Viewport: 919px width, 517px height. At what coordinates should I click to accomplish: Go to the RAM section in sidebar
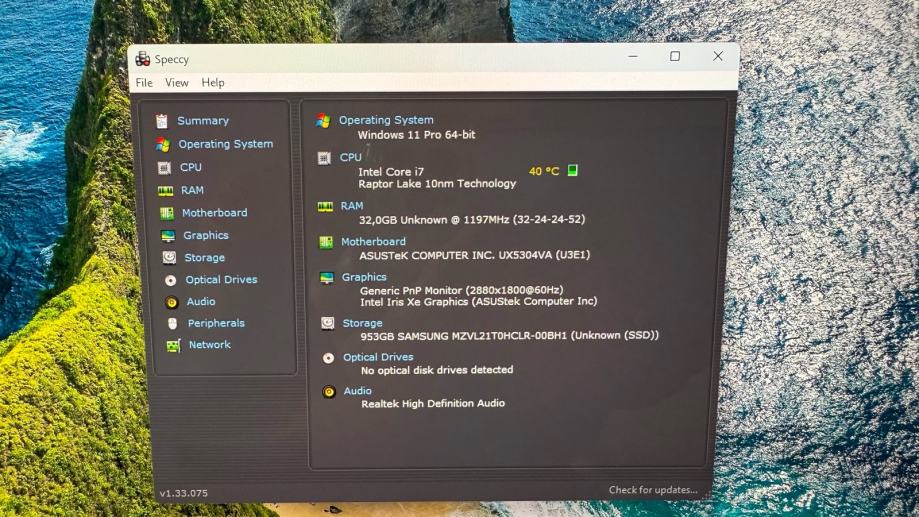[x=192, y=190]
